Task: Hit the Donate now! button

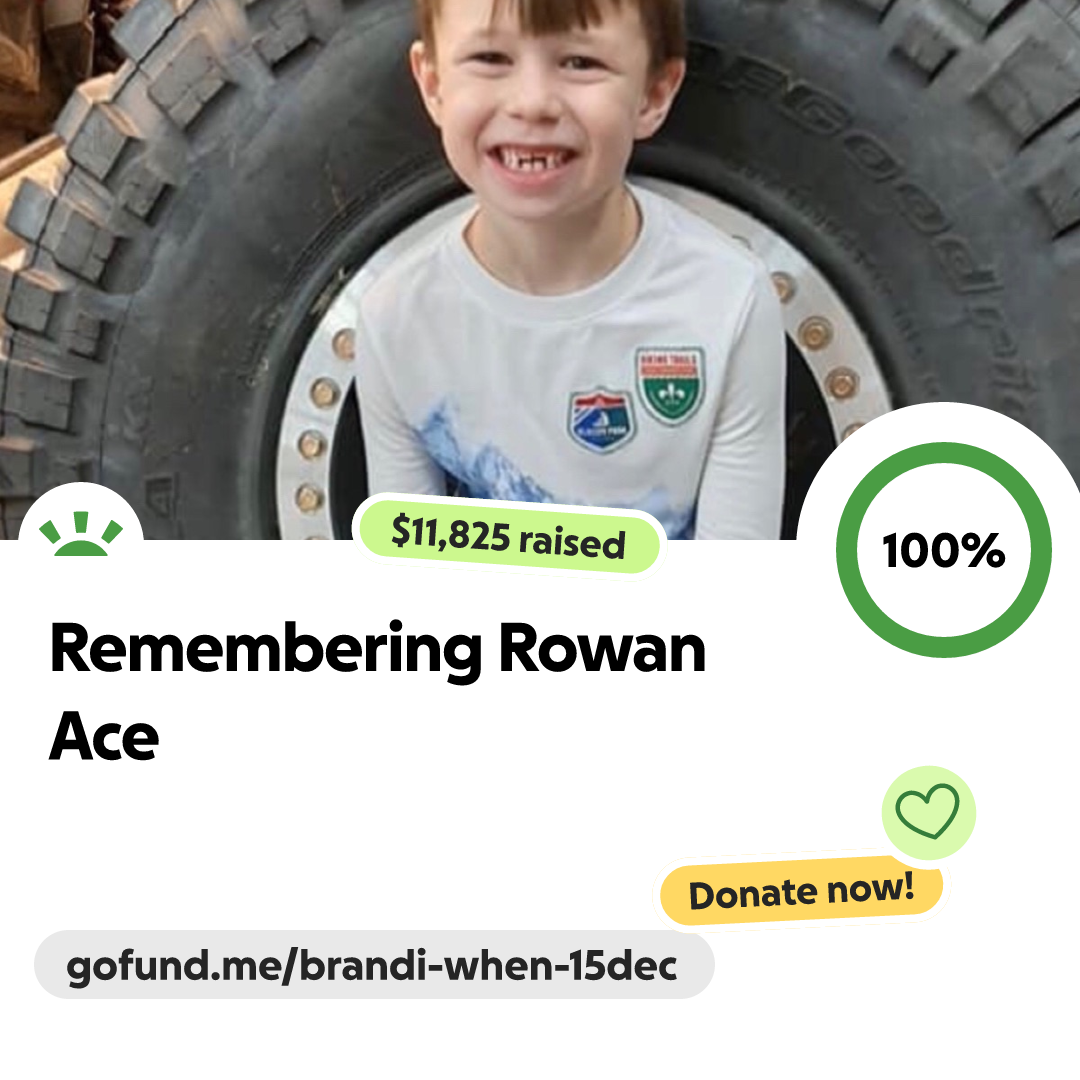Action: pyautogui.click(x=801, y=891)
